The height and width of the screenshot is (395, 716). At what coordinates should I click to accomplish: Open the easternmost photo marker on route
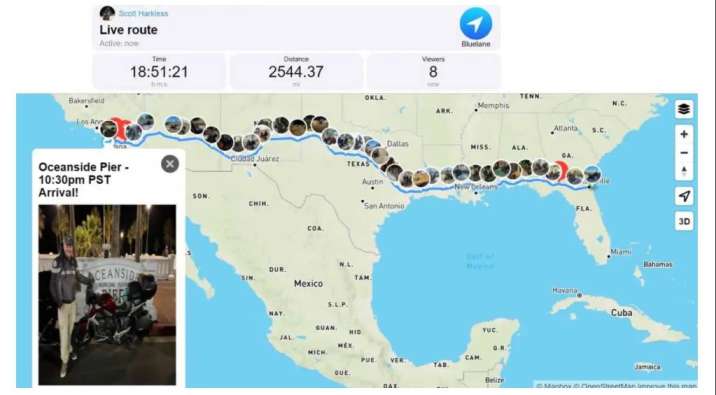coord(592,174)
